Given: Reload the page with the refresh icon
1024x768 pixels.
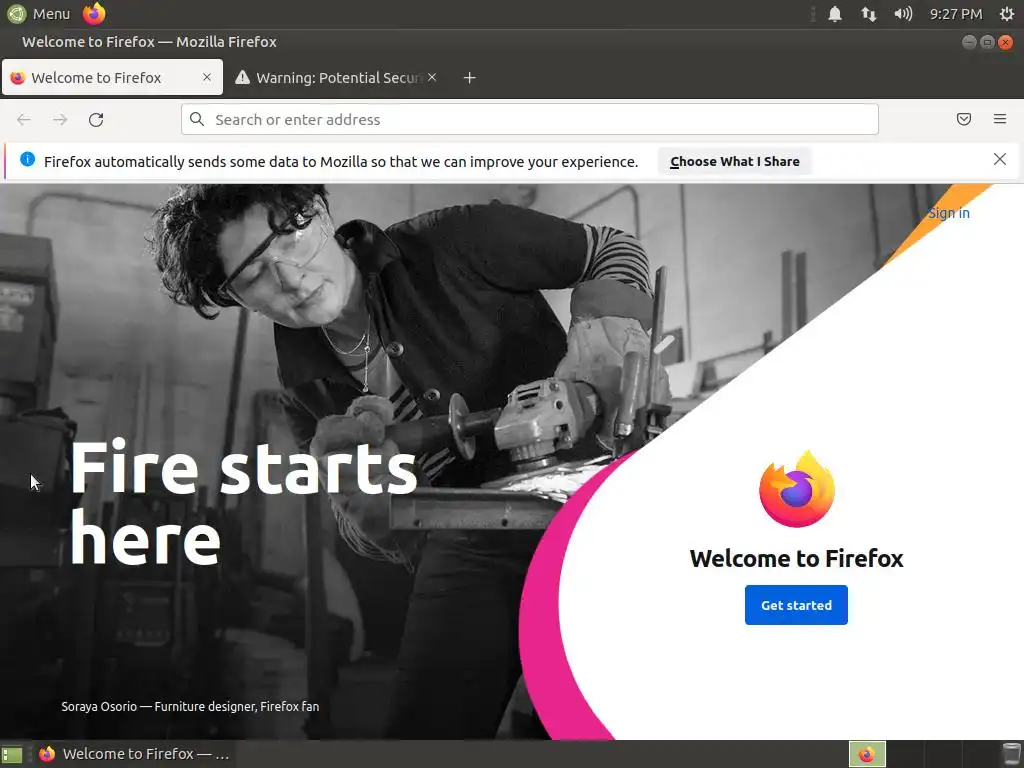Looking at the screenshot, I should click(96, 120).
